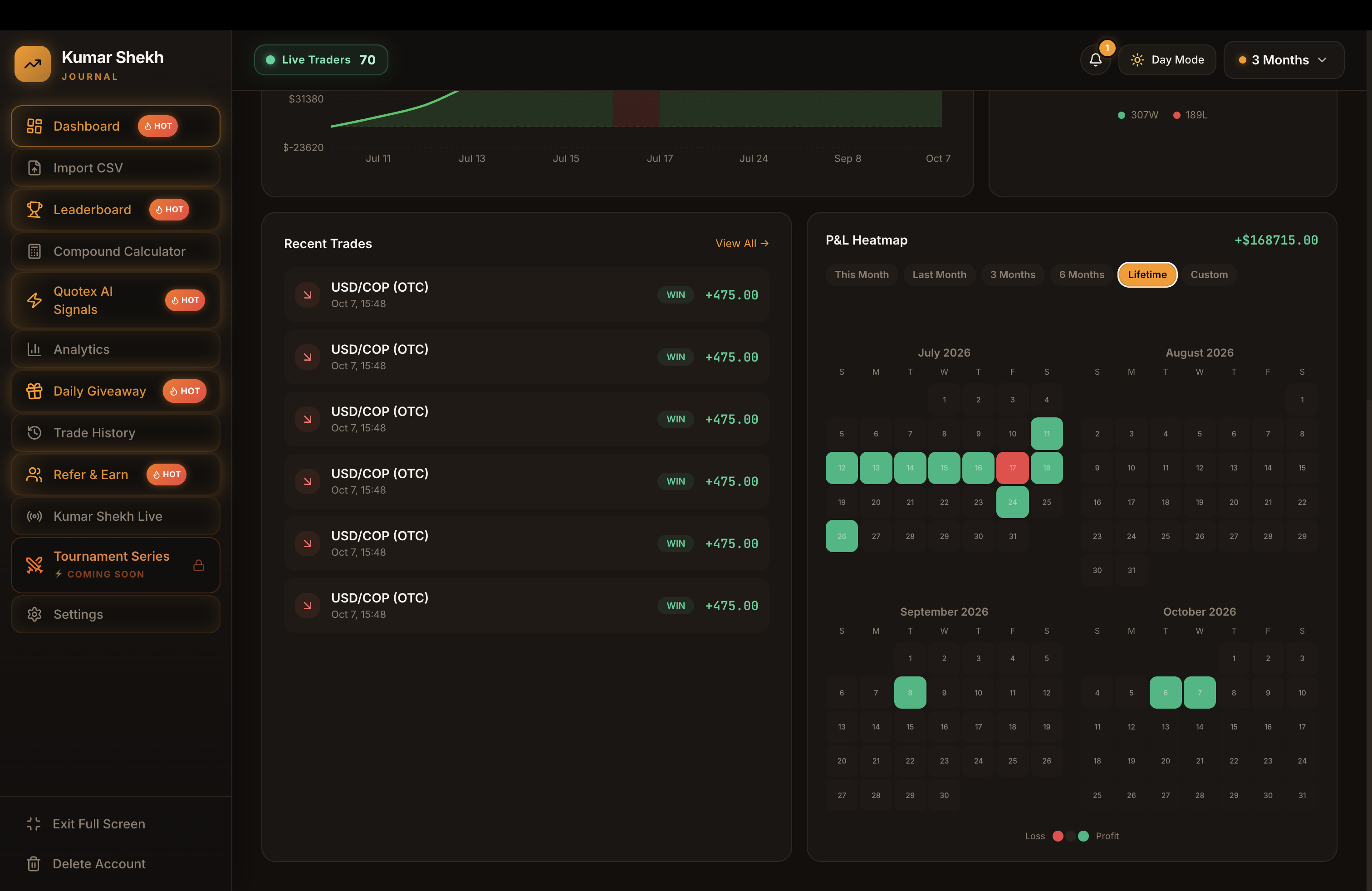The height and width of the screenshot is (891, 1372).
Task: Click the red loss day July 17
Action: (x=1012, y=468)
